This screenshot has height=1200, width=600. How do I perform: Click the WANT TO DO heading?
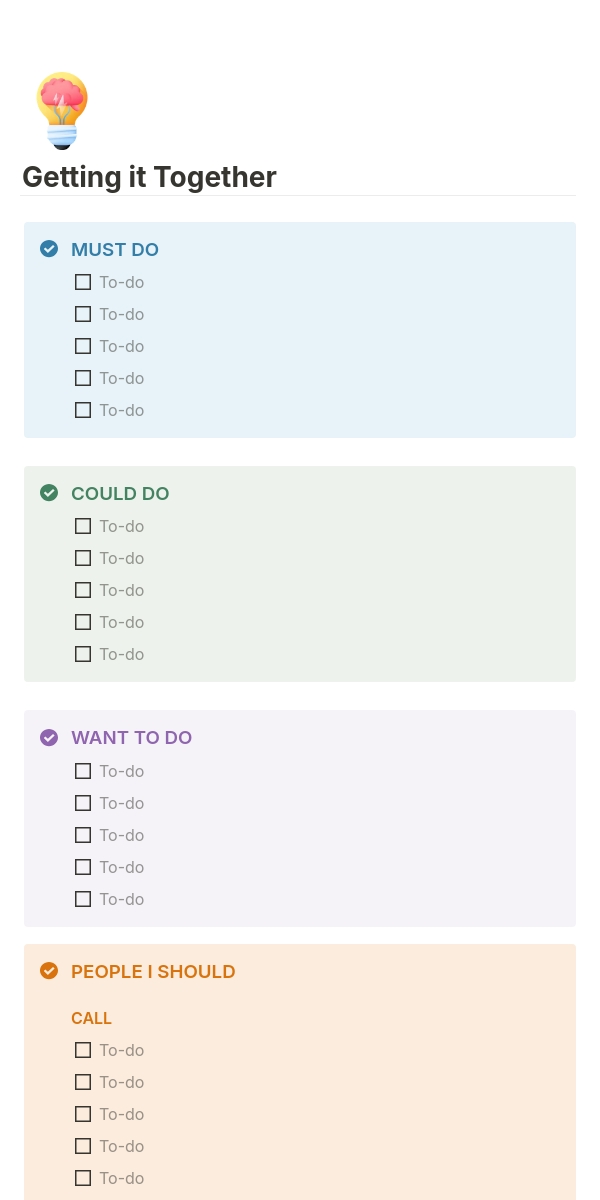(x=131, y=738)
